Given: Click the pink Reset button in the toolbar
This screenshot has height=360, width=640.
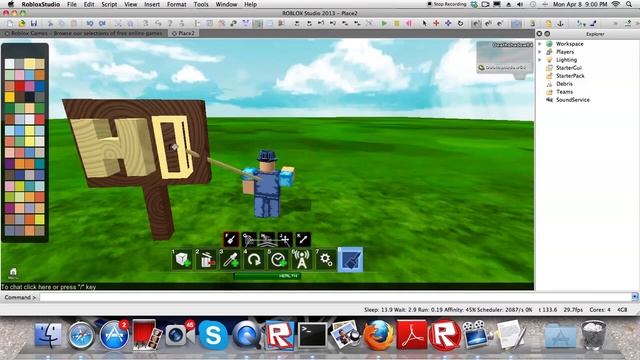Looking at the screenshot, I should coord(409,24).
